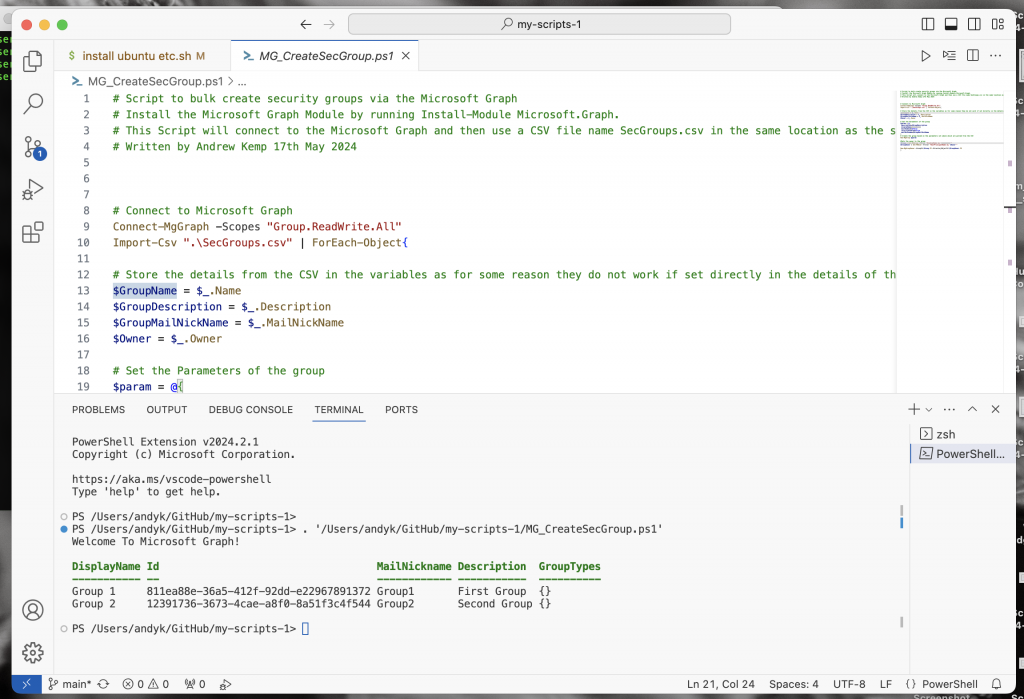Open the Accounts icon in activity bar
This screenshot has height=699, width=1024.
point(33,610)
